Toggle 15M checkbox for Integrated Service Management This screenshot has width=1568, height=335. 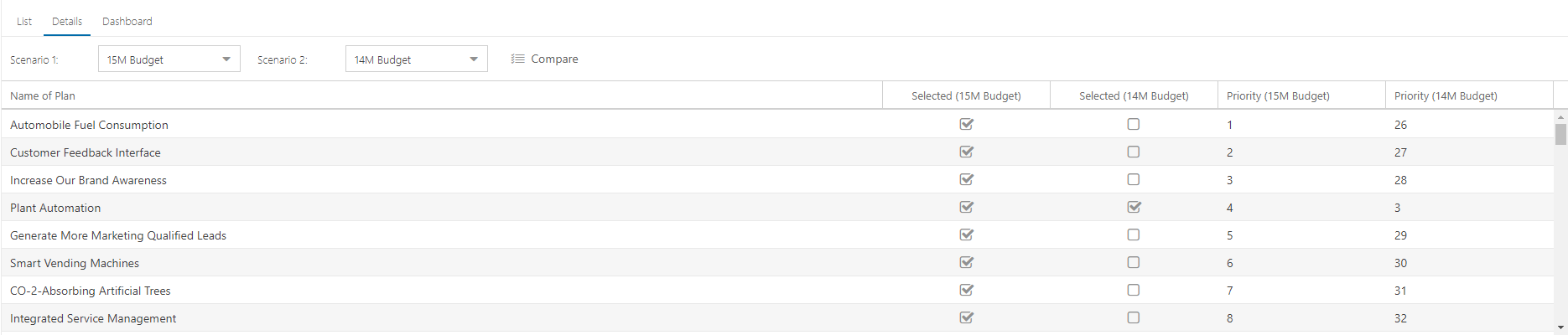click(x=966, y=317)
